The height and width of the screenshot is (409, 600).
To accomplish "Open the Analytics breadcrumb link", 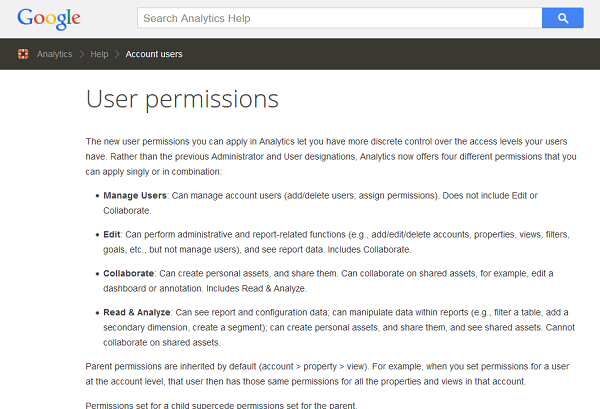I will (54, 54).
